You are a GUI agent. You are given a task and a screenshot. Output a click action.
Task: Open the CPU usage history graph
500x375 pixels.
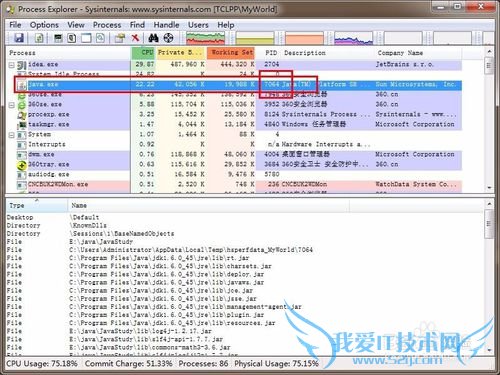(205, 38)
